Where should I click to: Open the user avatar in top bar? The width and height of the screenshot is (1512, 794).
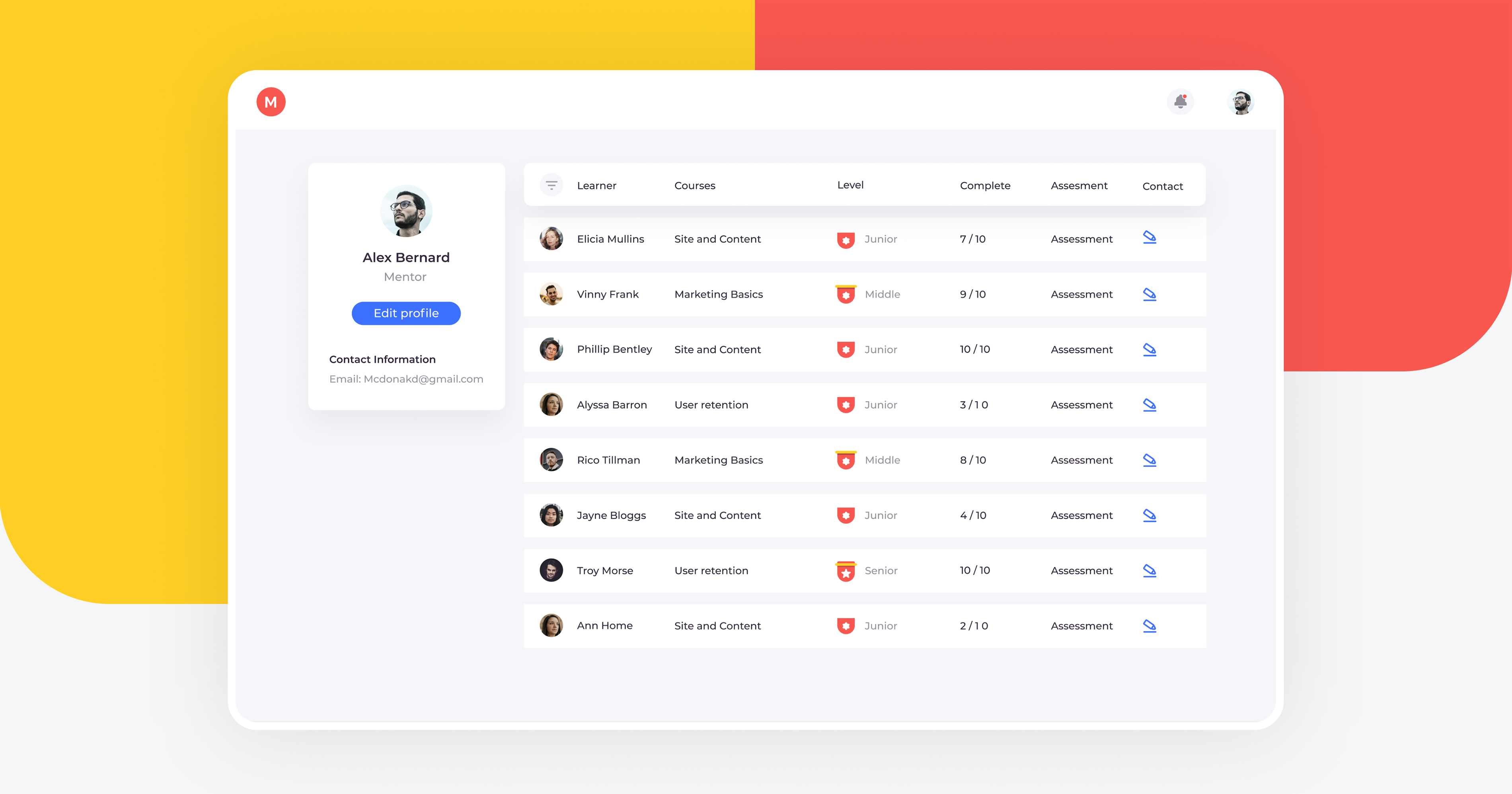tap(1241, 102)
